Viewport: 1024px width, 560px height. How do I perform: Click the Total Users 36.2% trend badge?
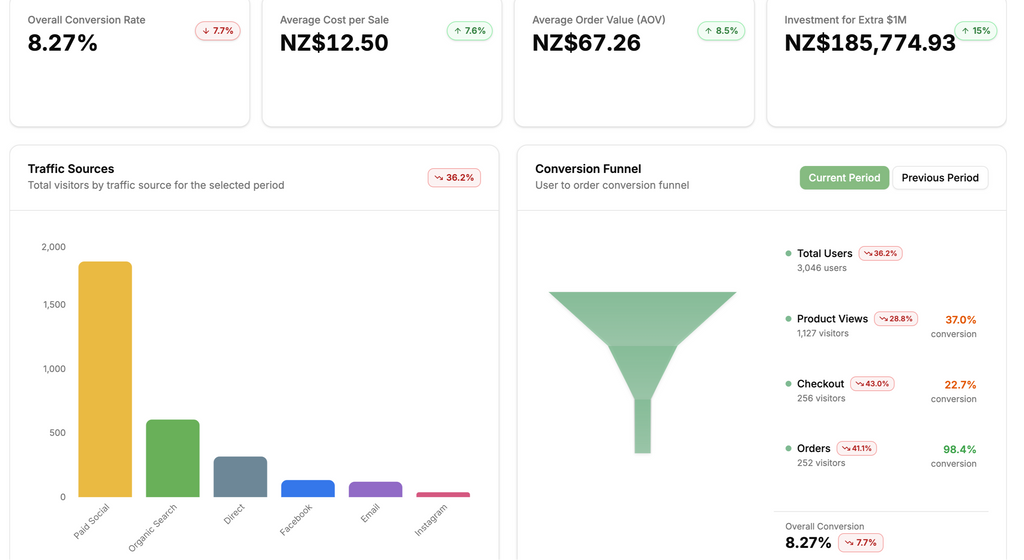881,253
